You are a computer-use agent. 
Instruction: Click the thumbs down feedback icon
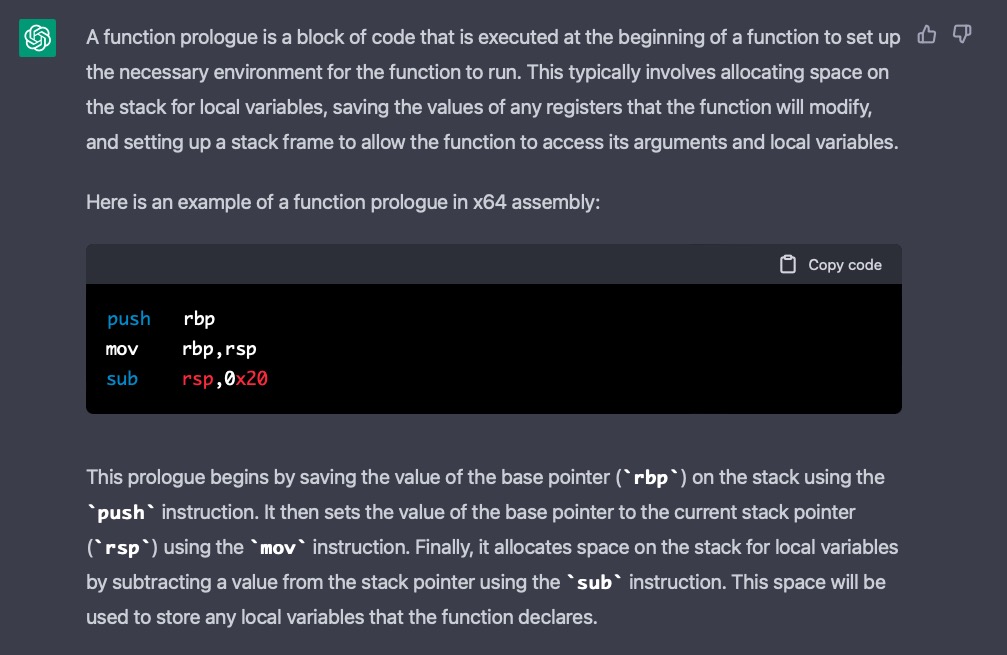[x=961, y=34]
